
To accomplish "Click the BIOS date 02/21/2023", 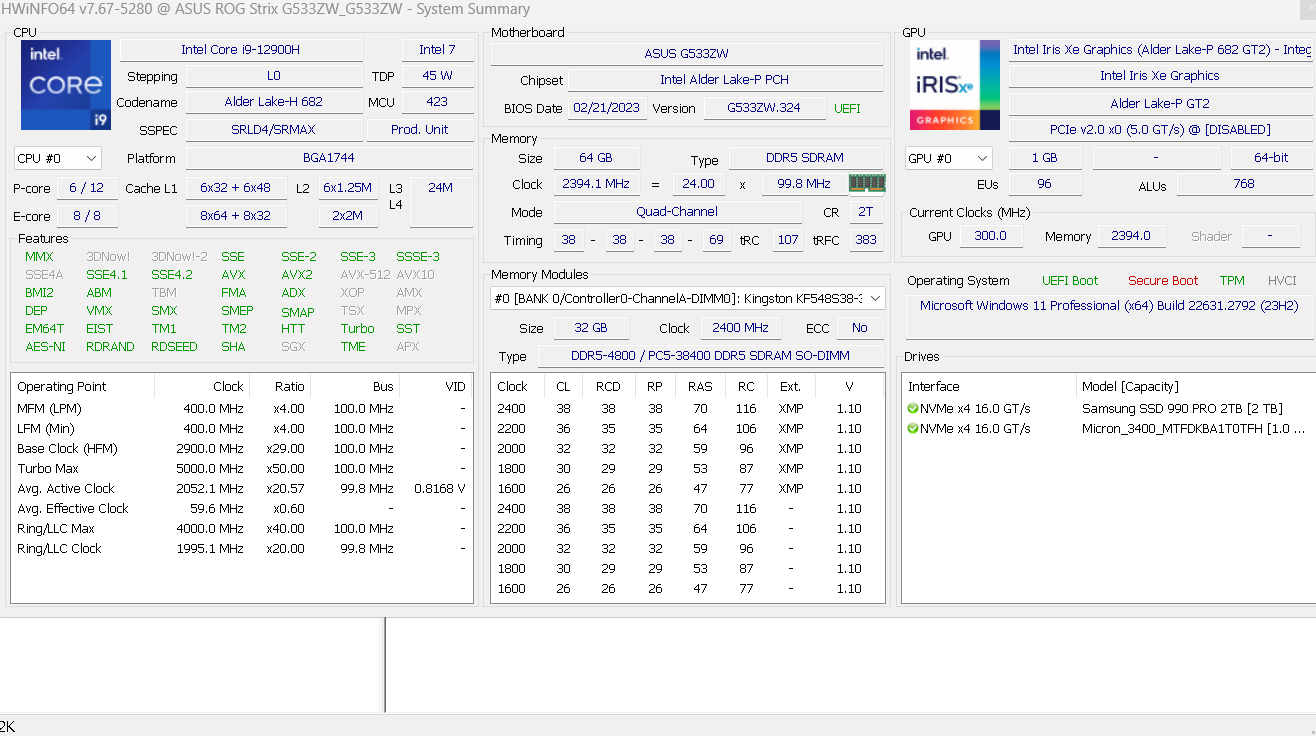I will pos(608,108).
